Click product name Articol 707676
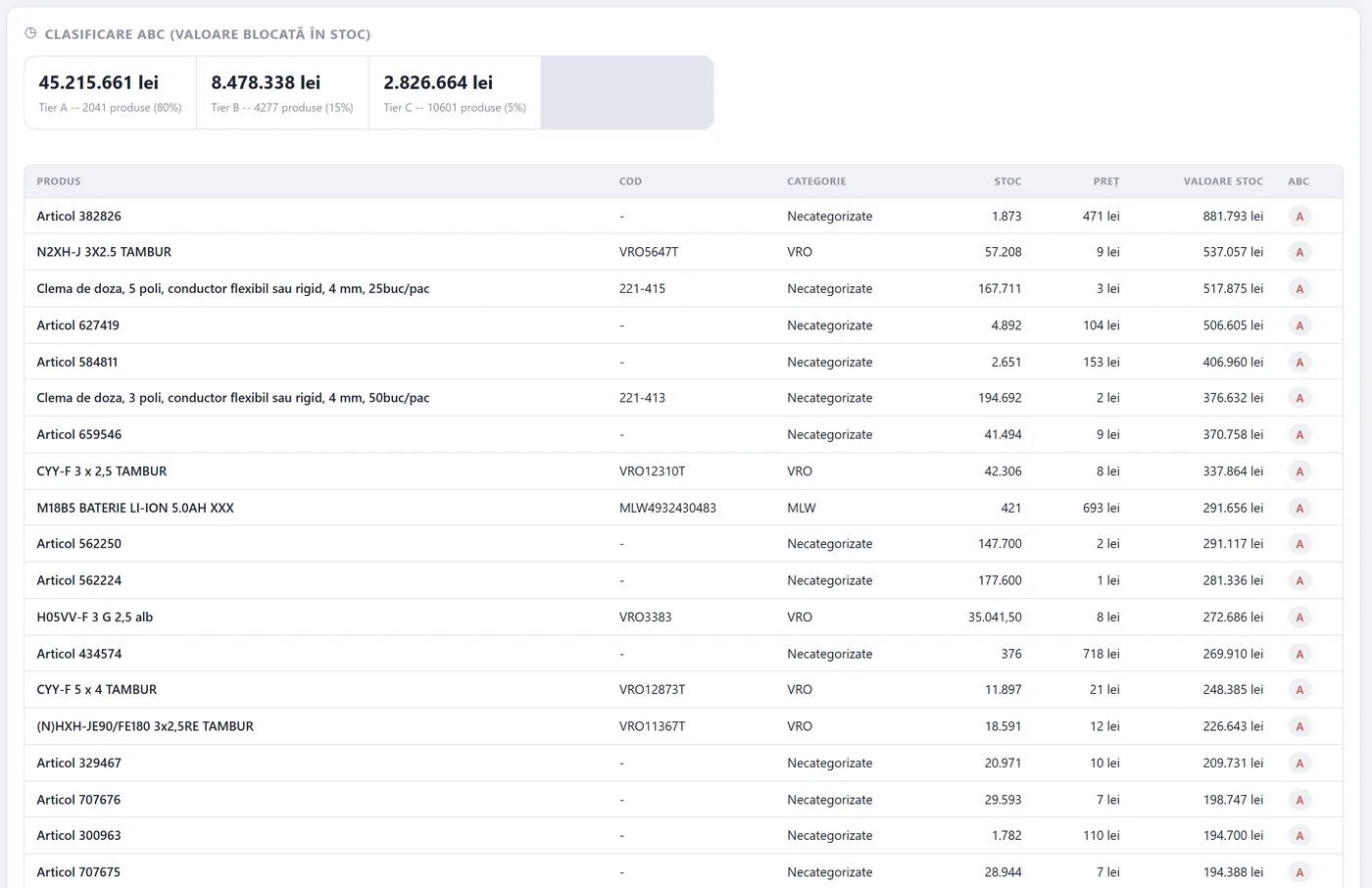The image size is (1372, 888). 78,800
